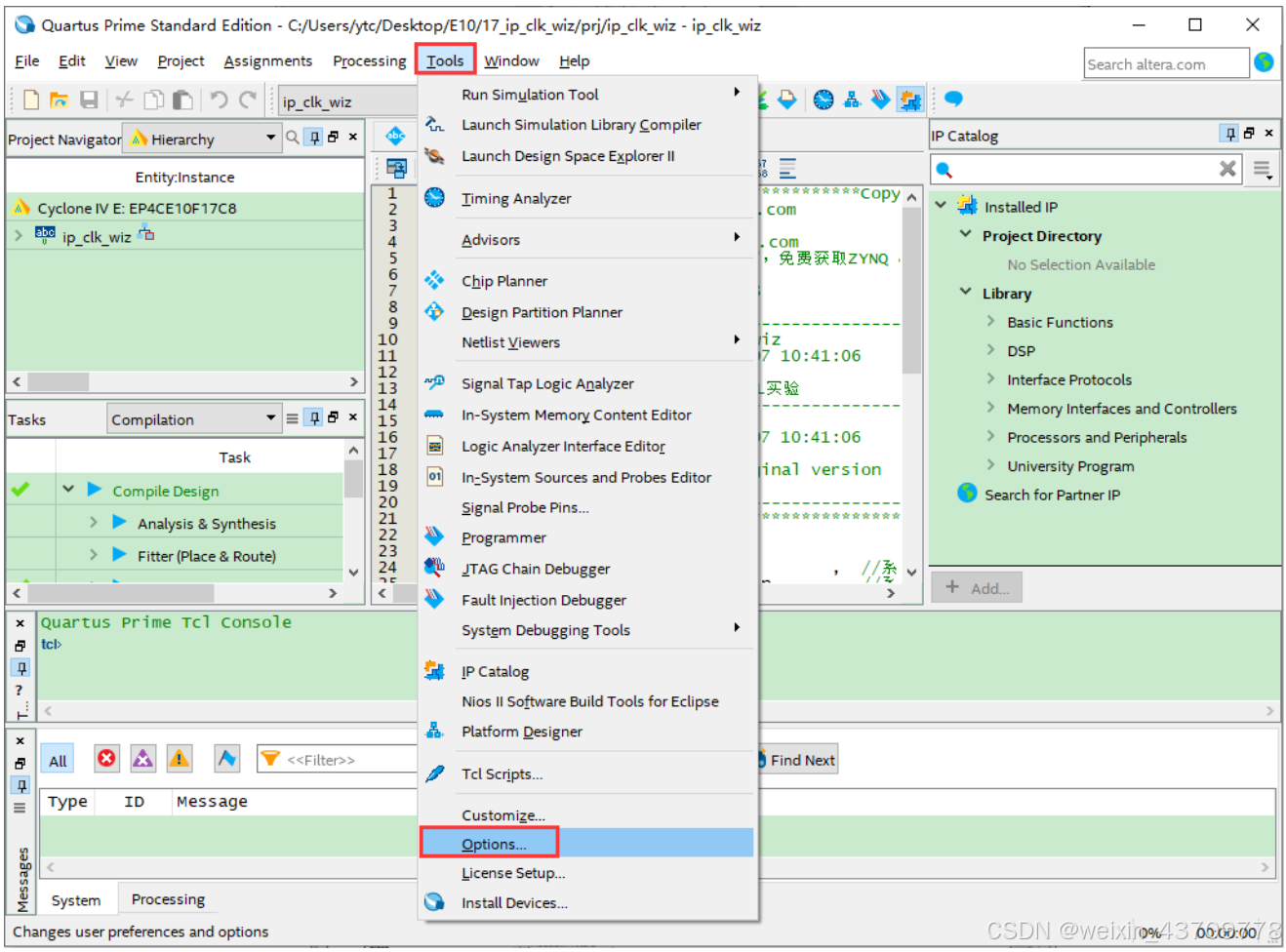Click the Cut scissors toolbar icon

click(124, 99)
